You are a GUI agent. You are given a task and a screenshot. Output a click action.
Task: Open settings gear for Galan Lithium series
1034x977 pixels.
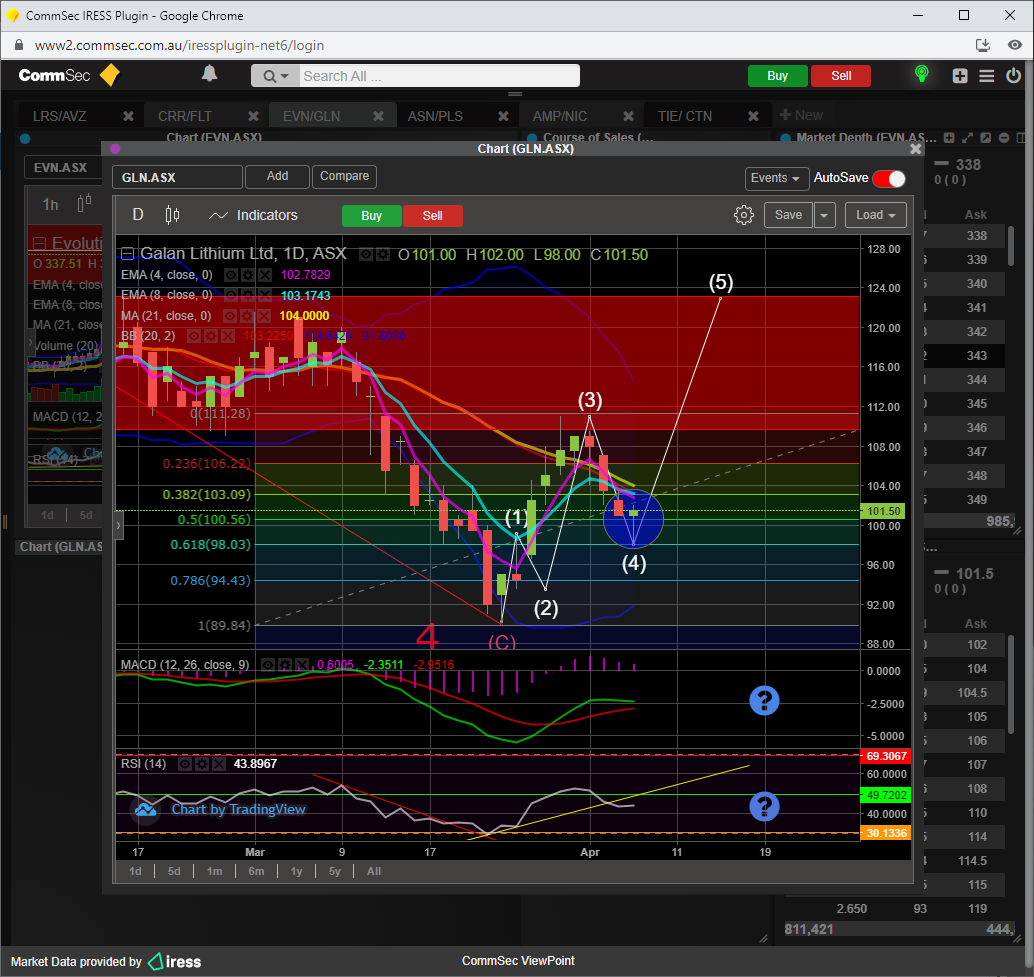[x=382, y=254]
